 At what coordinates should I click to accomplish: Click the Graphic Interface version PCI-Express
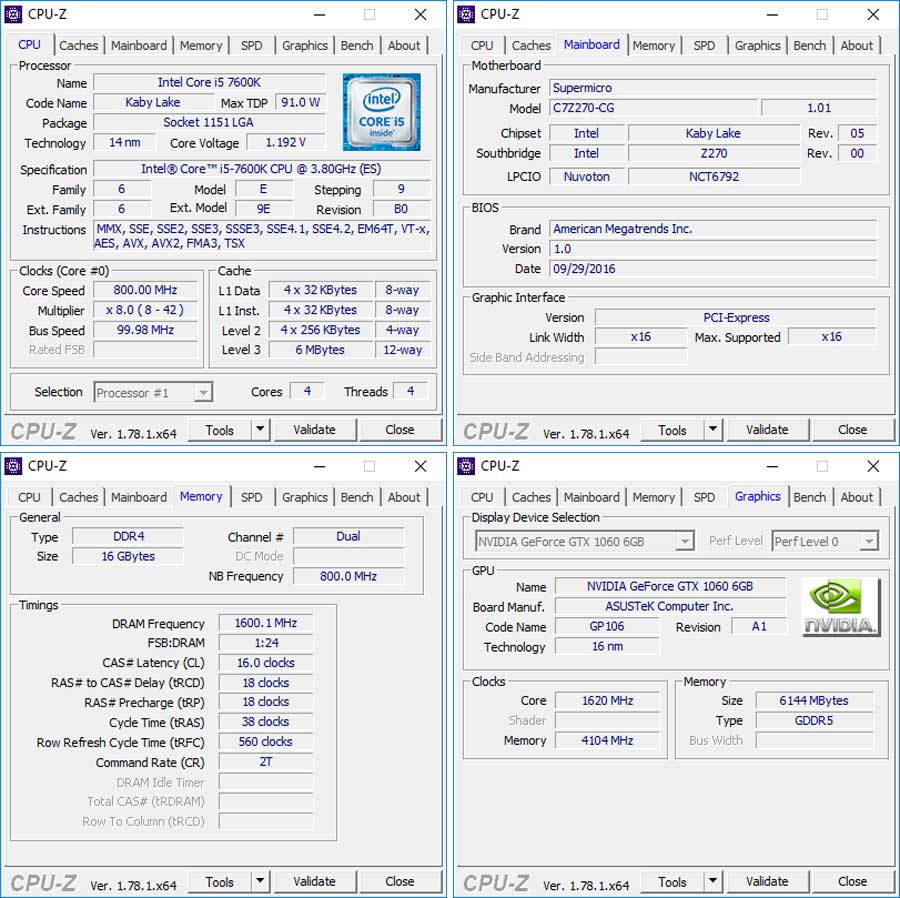736,318
